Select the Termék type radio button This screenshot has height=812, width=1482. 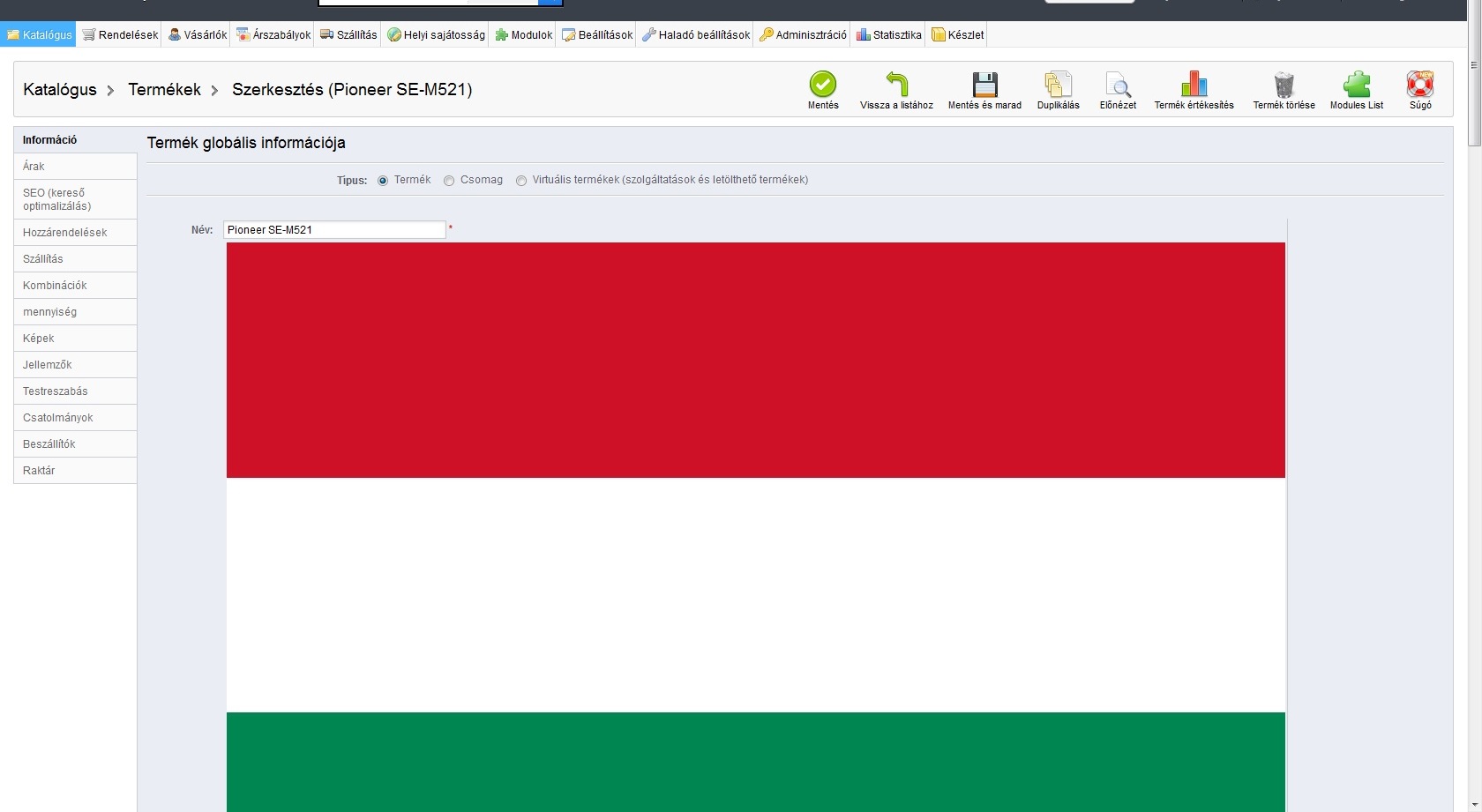383,181
